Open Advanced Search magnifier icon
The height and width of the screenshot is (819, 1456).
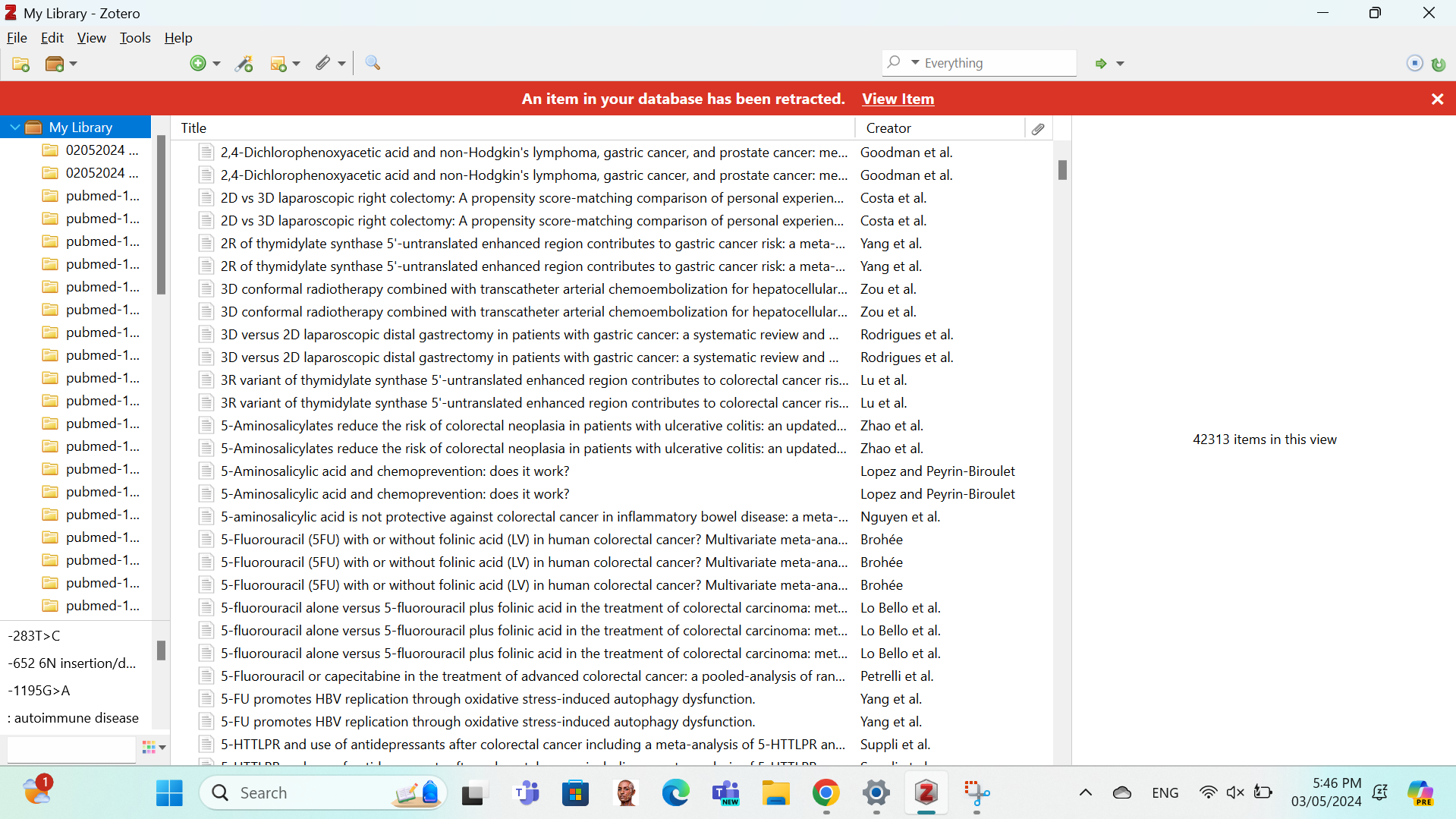(x=373, y=63)
